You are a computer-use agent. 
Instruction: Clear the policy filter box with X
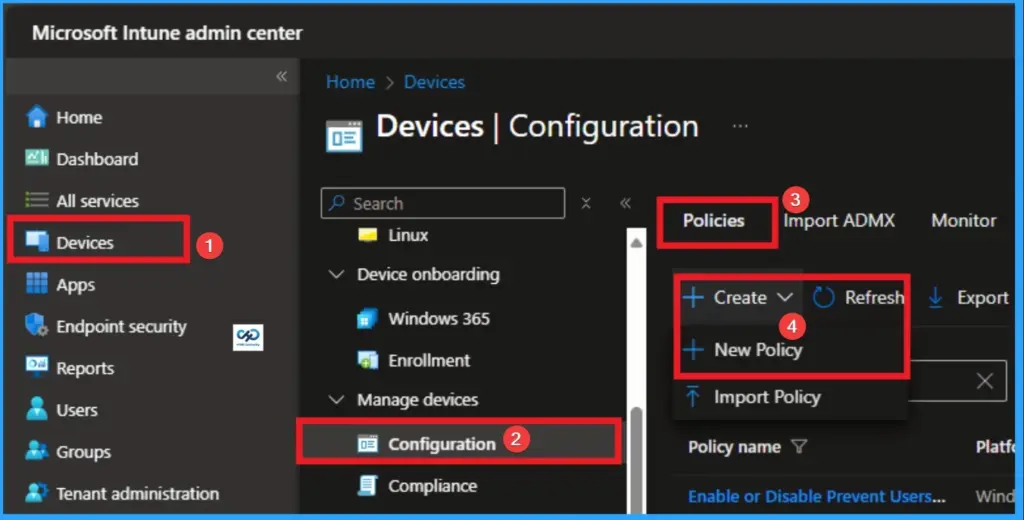tap(985, 381)
